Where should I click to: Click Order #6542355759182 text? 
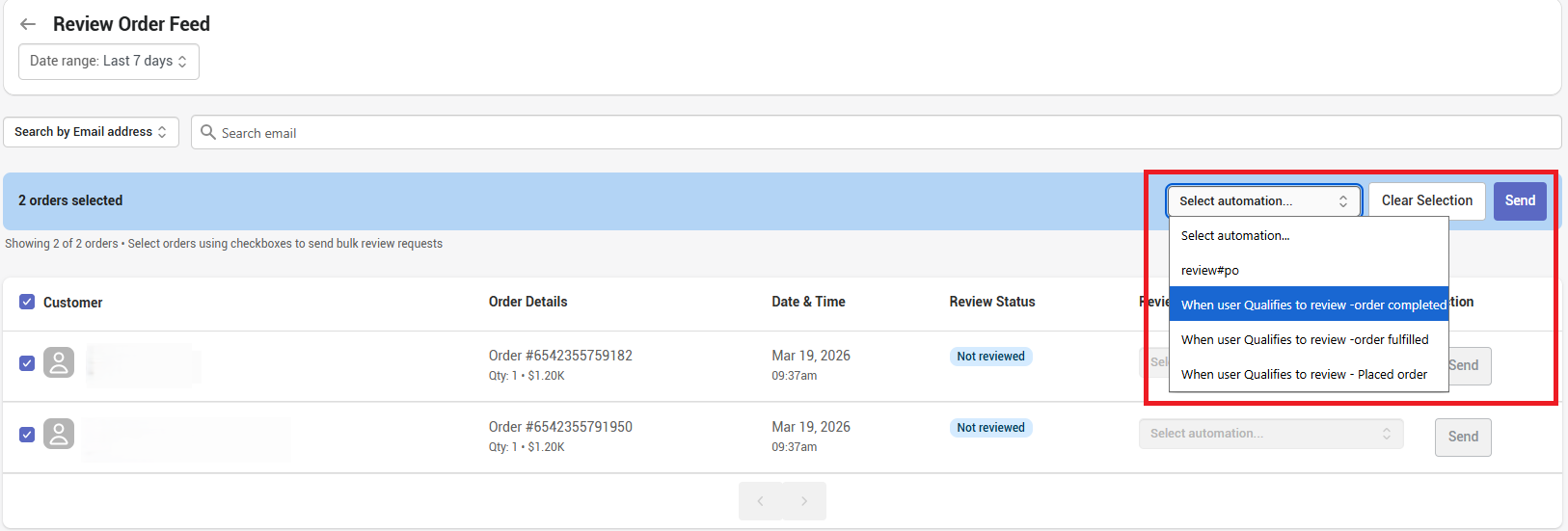click(560, 356)
